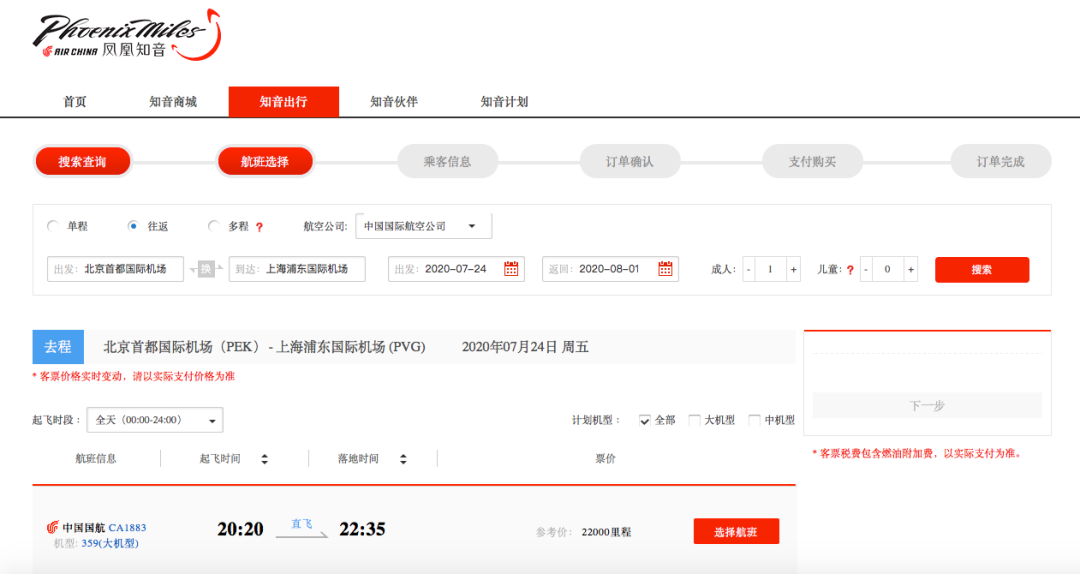Click the 支付购买 step
Viewport: 1080px width, 574px height.
(813, 162)
